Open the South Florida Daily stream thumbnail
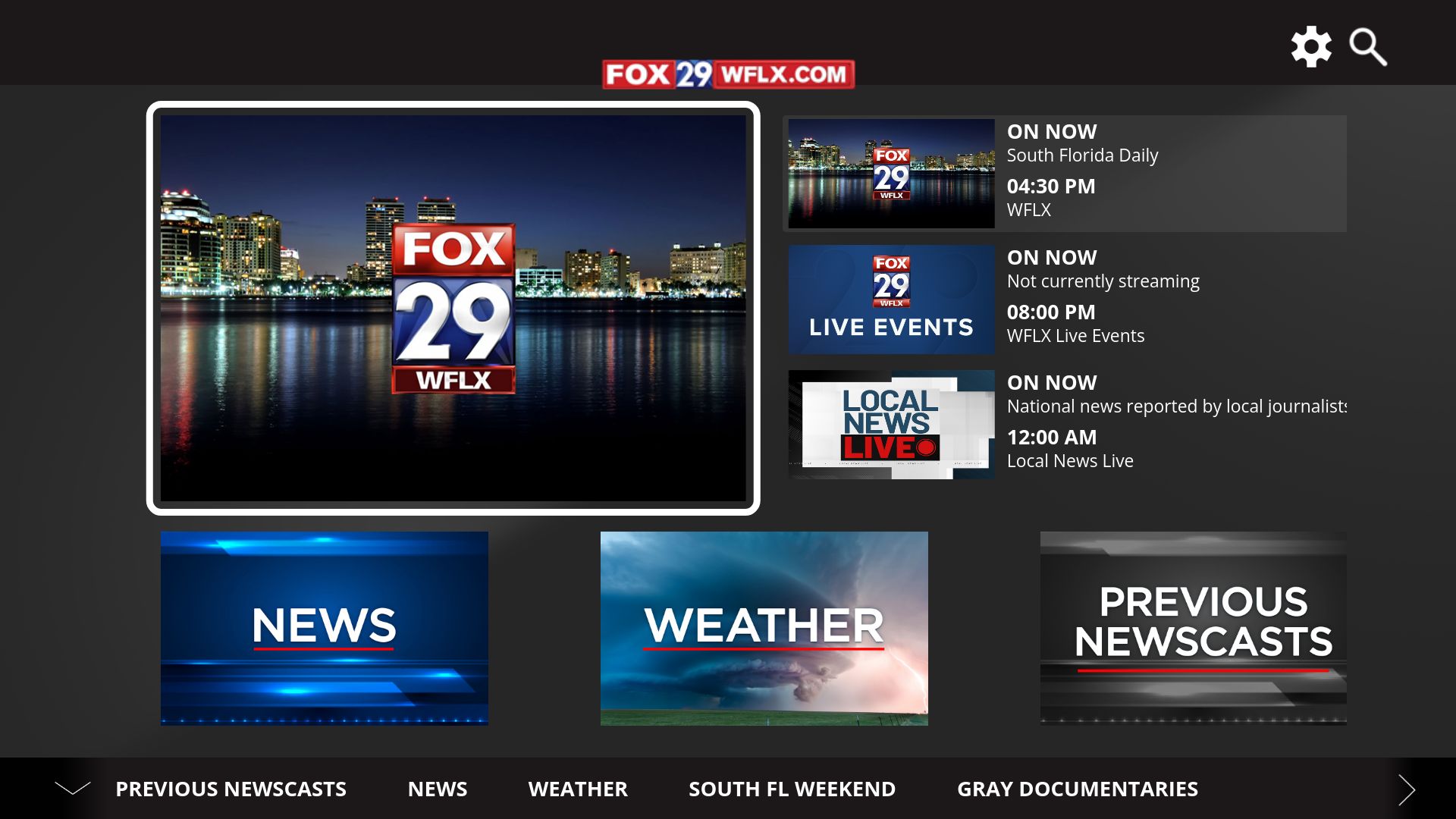 (x=891, y=174)
